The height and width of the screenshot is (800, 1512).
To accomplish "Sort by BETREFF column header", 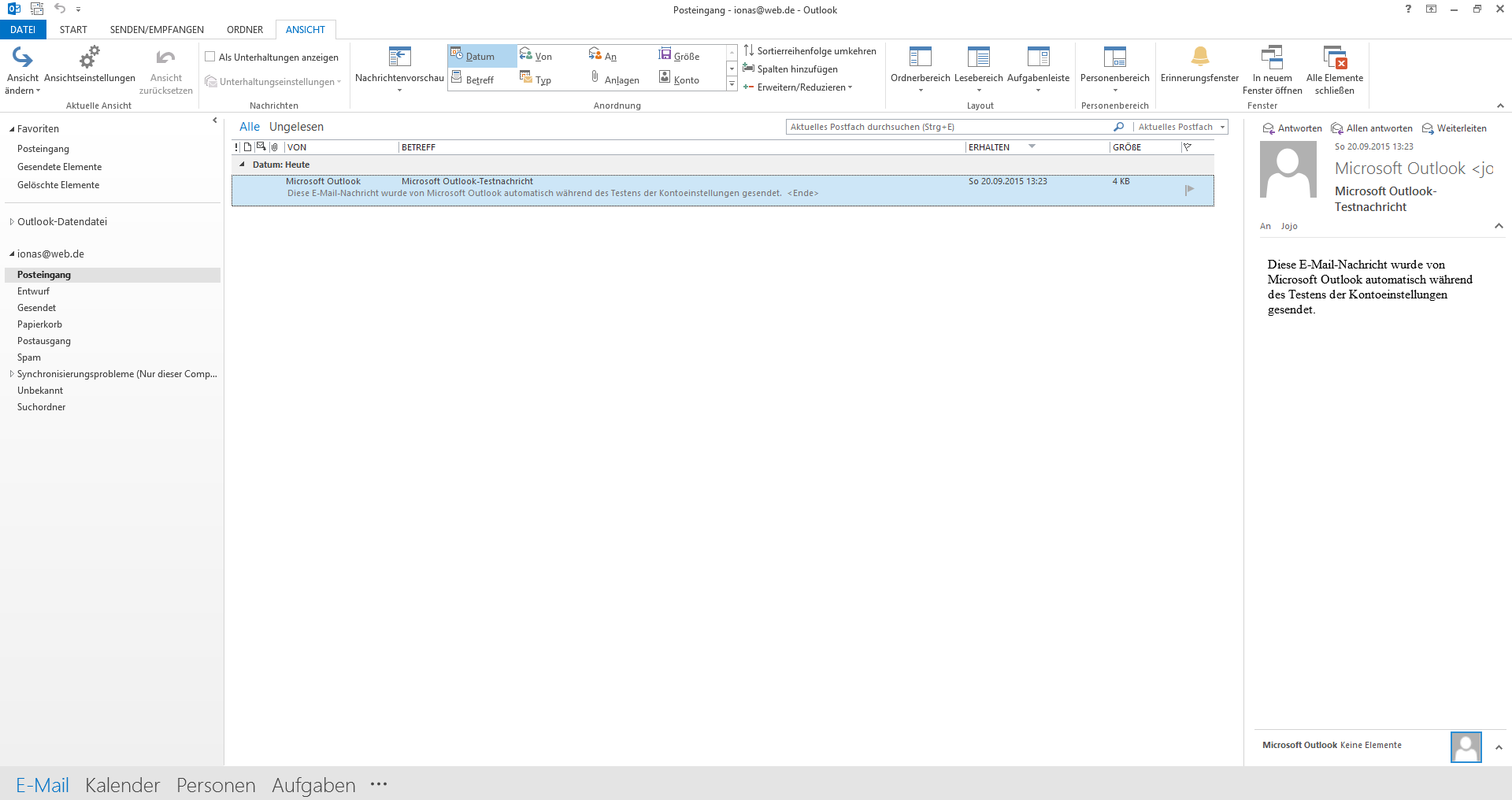I will [x=682, y=147].
